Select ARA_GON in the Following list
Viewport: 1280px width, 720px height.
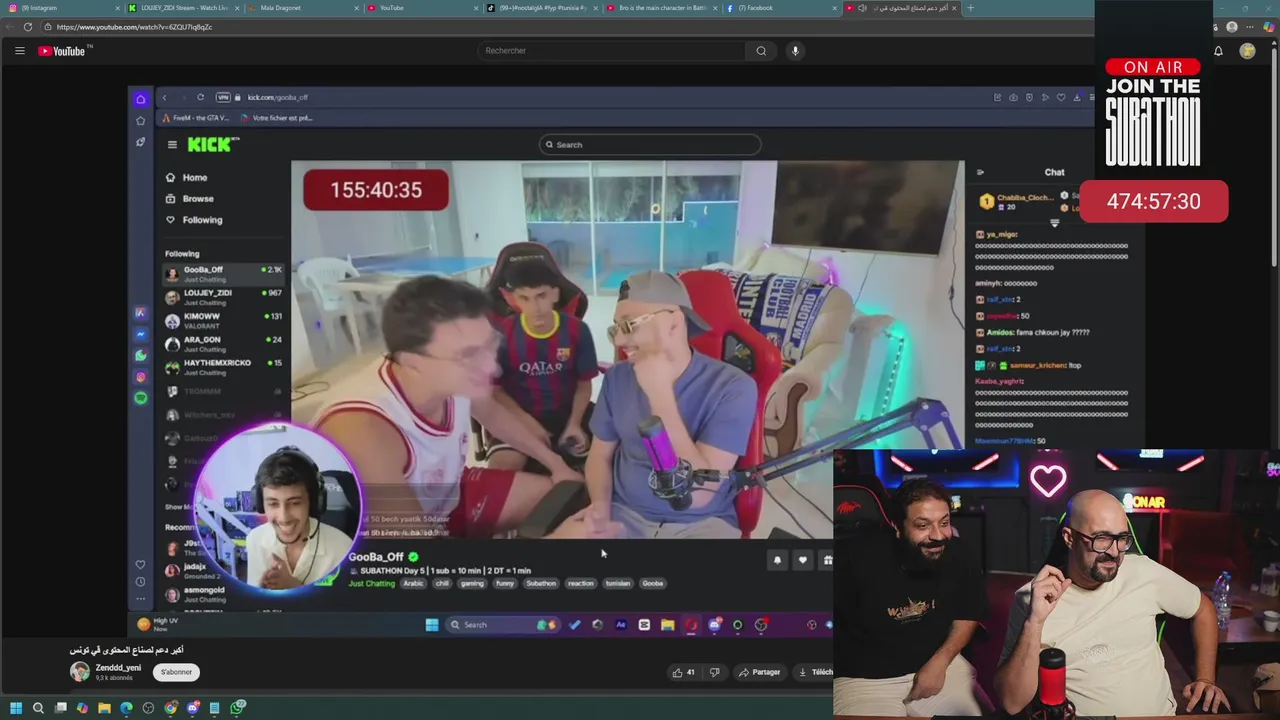click(224, 343)
